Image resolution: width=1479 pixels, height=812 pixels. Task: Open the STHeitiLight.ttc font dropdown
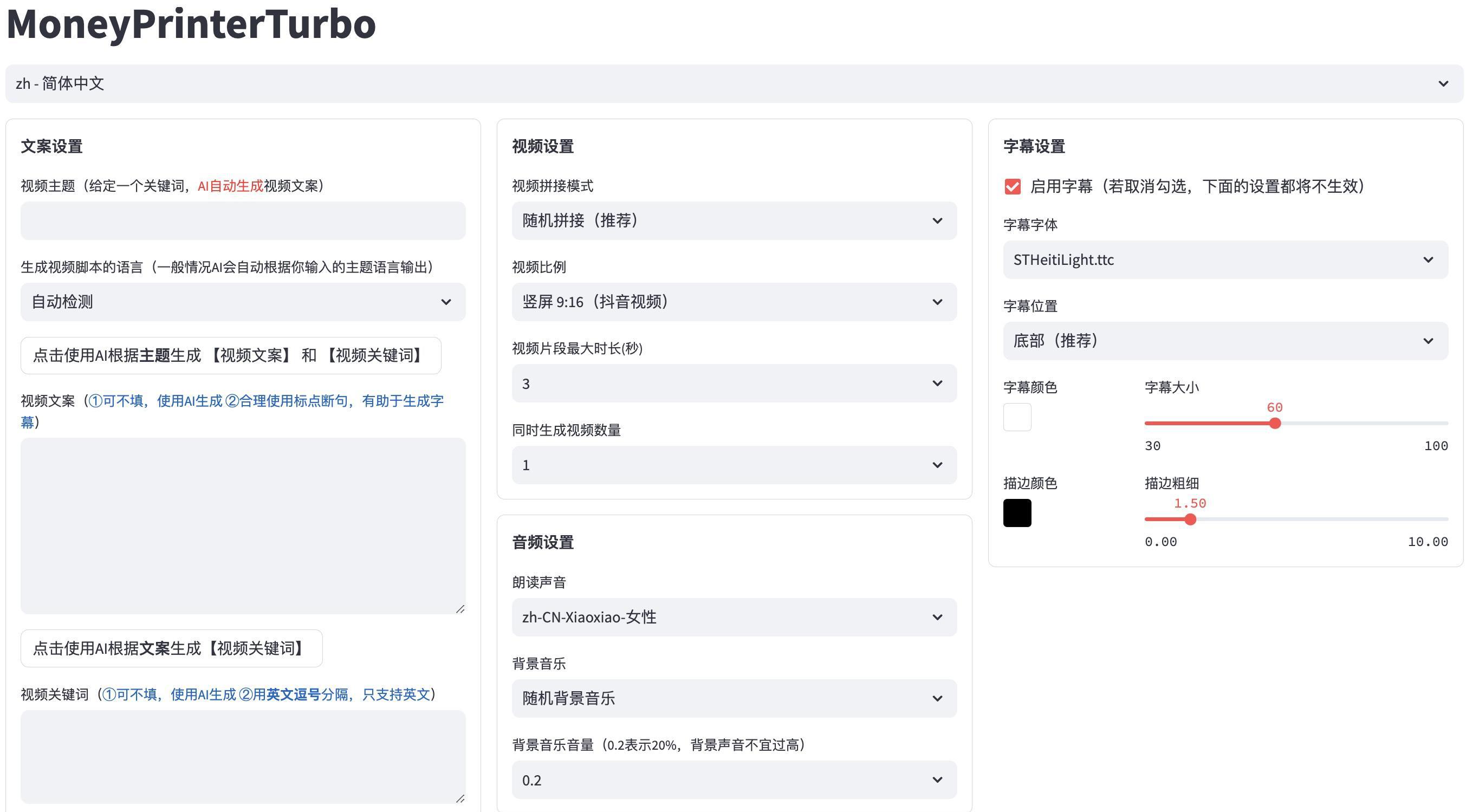1226,260
